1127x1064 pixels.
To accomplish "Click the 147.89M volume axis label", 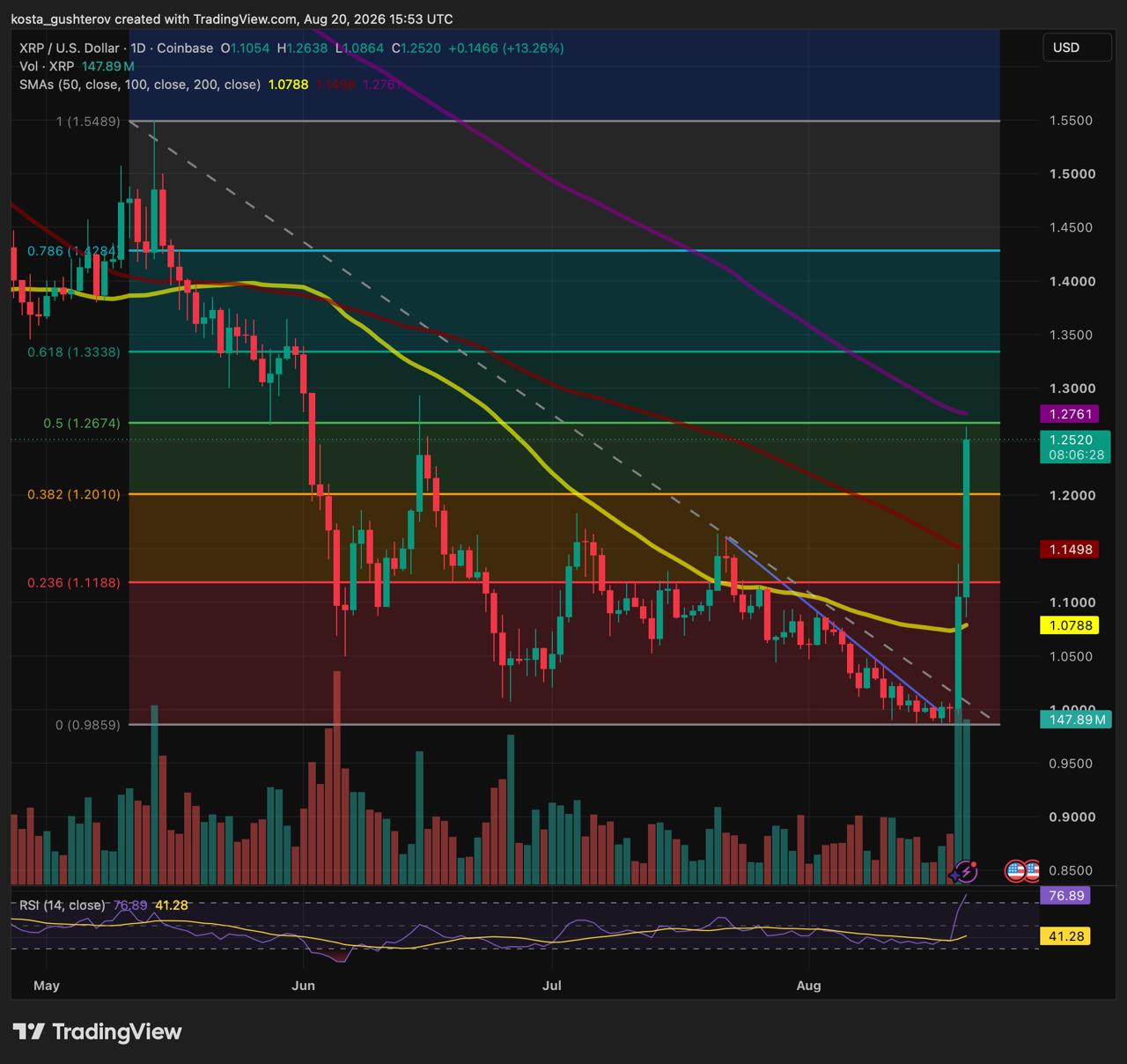I will click(x=1074, y=720).
